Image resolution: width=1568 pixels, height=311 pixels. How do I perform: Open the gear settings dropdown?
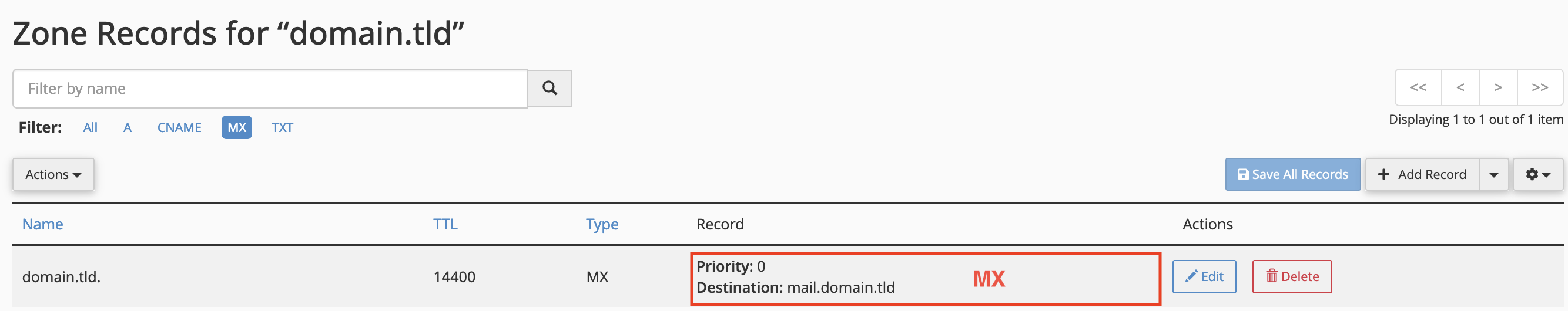pyautogui.click(x=1537, y=174)
